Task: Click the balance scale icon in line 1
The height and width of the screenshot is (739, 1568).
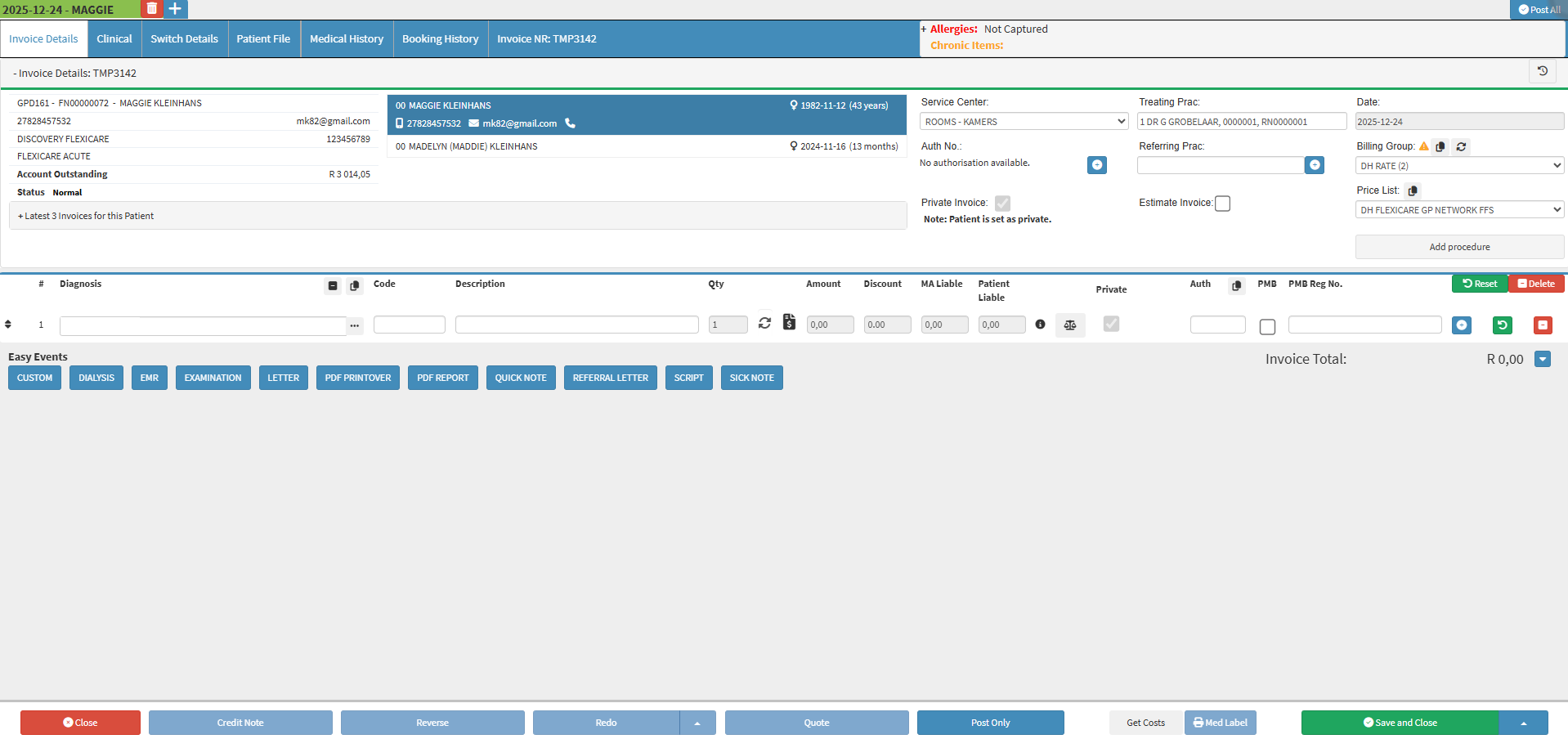Action: point(1069,325)
